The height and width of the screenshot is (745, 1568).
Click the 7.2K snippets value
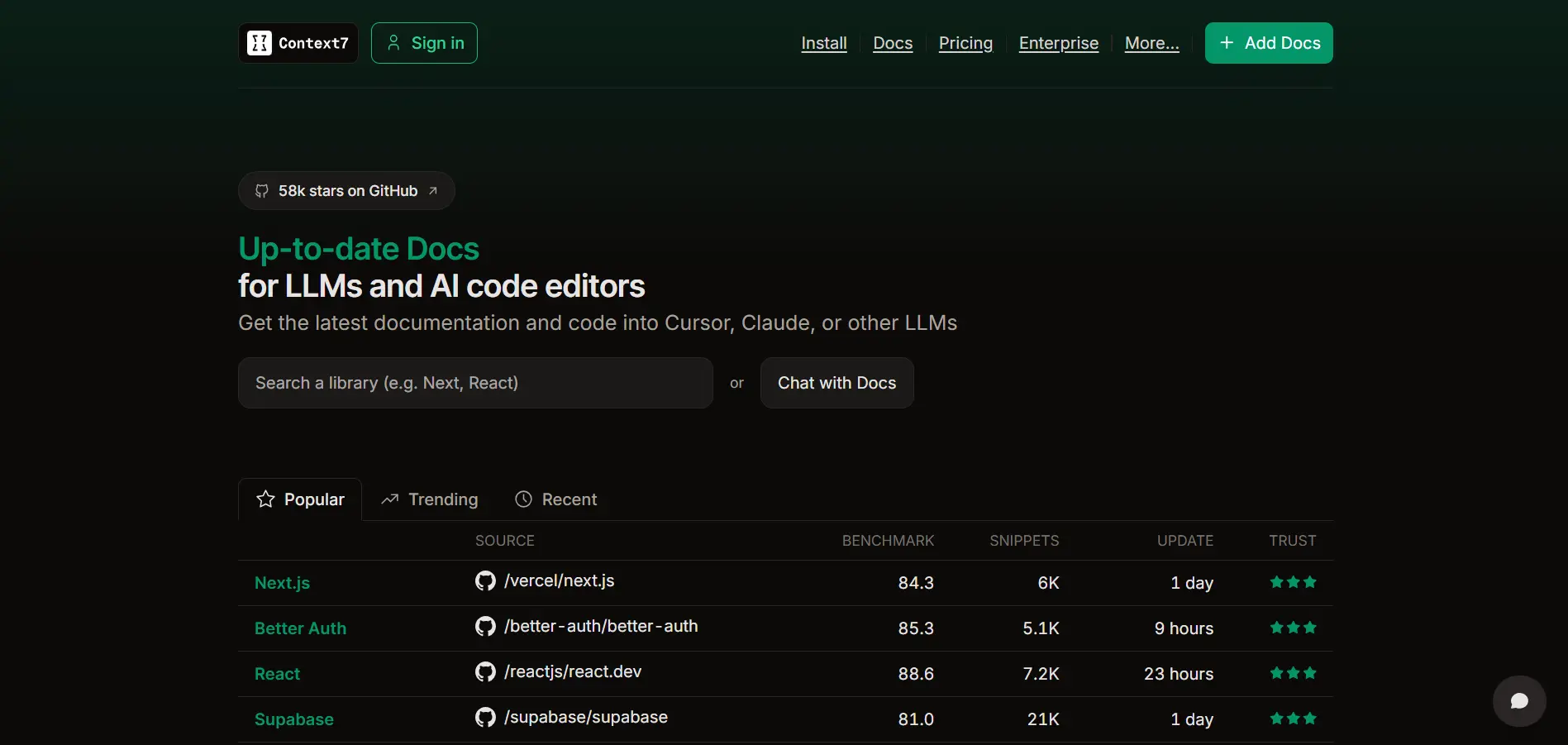coord(1041,674)
